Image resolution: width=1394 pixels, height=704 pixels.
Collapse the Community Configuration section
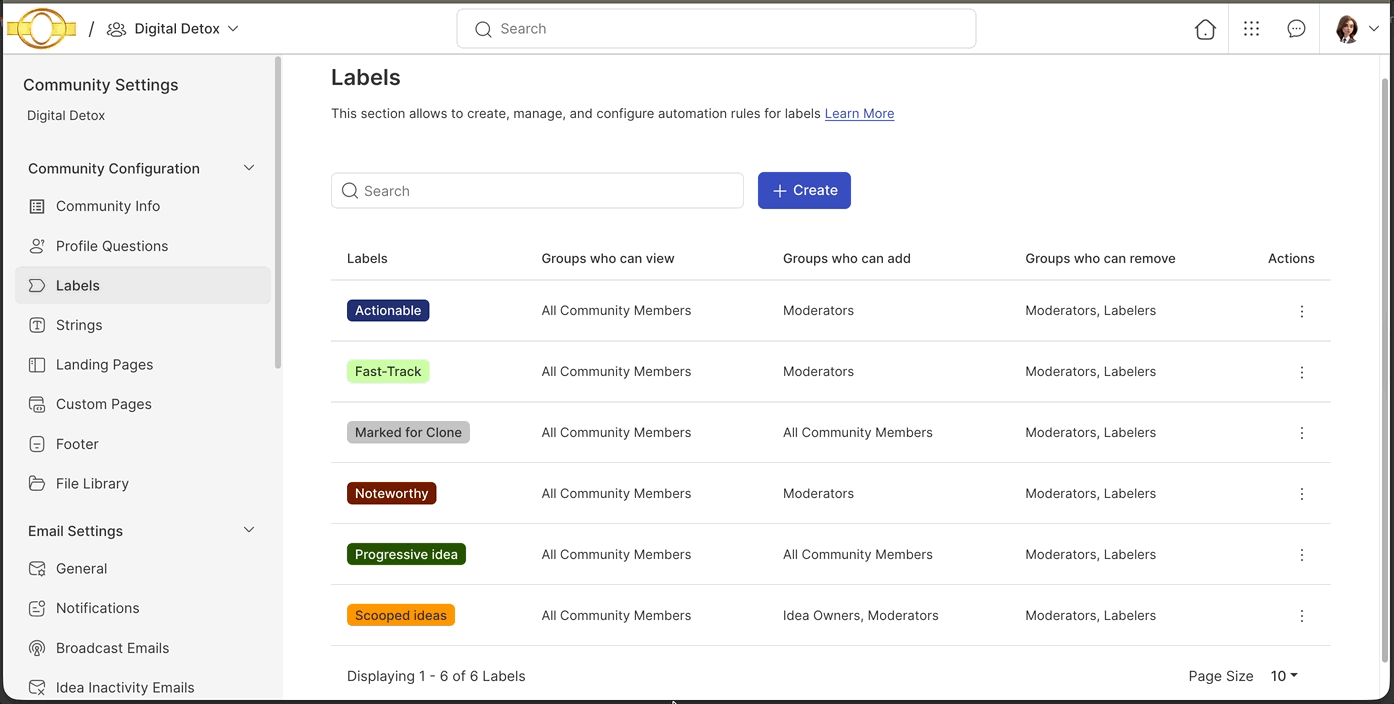248,168
